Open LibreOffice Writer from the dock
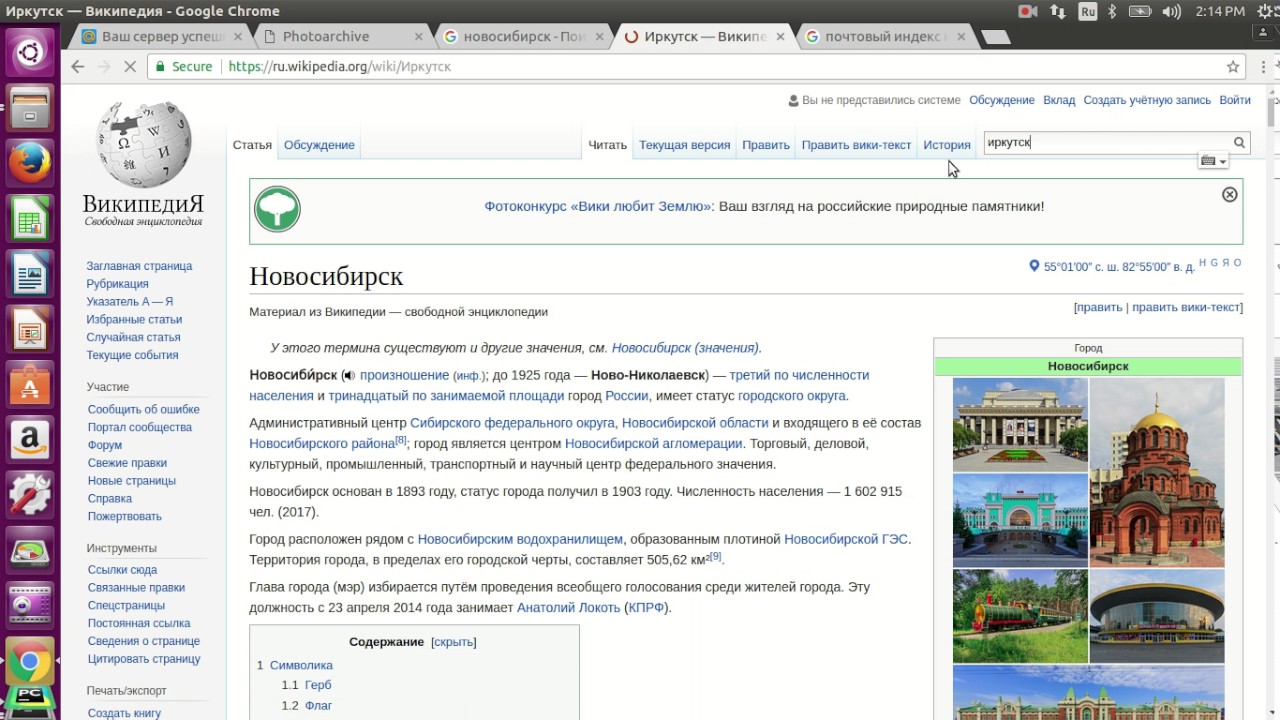This screenshot has width=1280, height=720. (29, 271)
